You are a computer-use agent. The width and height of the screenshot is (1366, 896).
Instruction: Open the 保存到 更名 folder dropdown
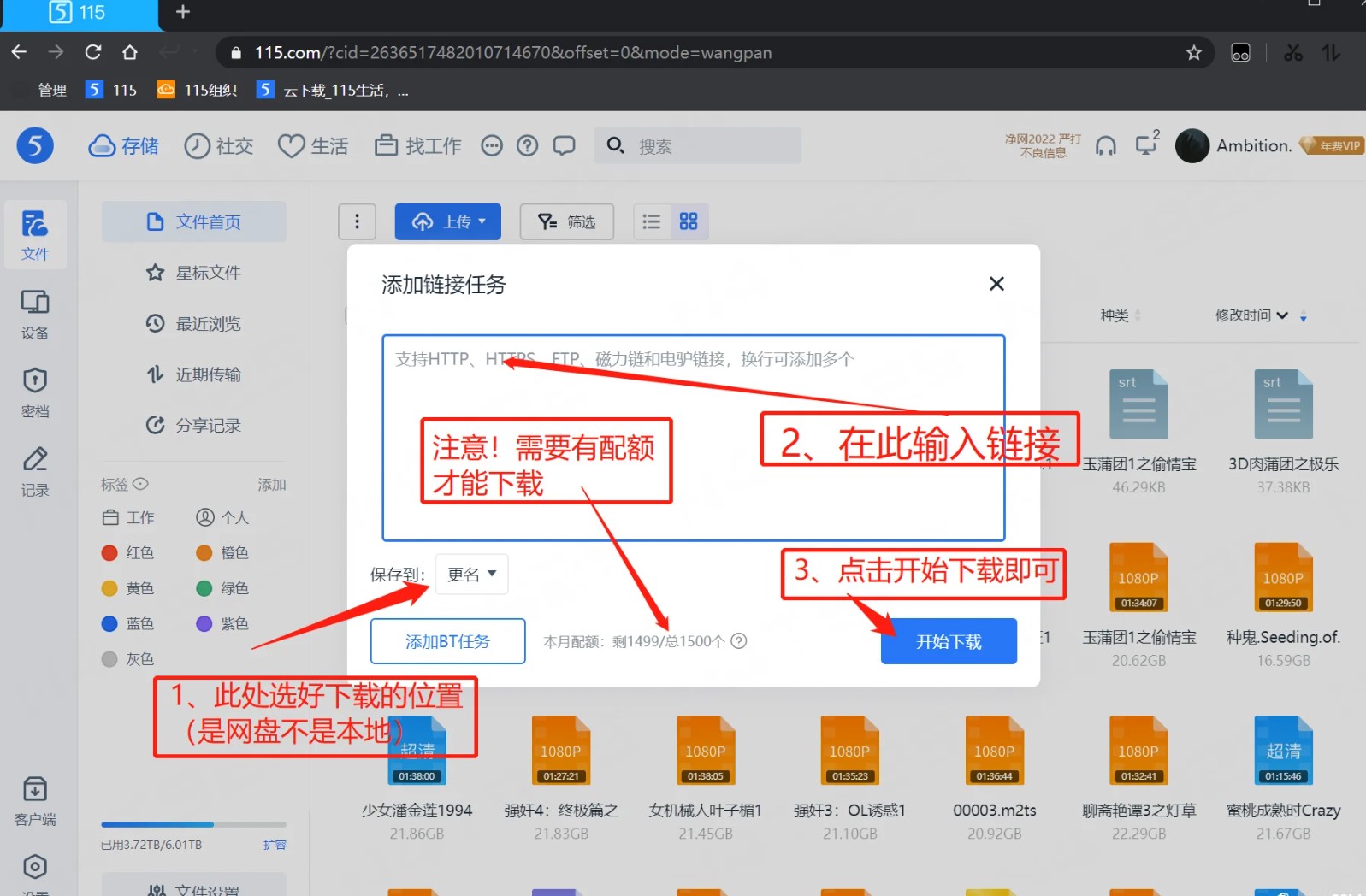click(x=472, y=575)
